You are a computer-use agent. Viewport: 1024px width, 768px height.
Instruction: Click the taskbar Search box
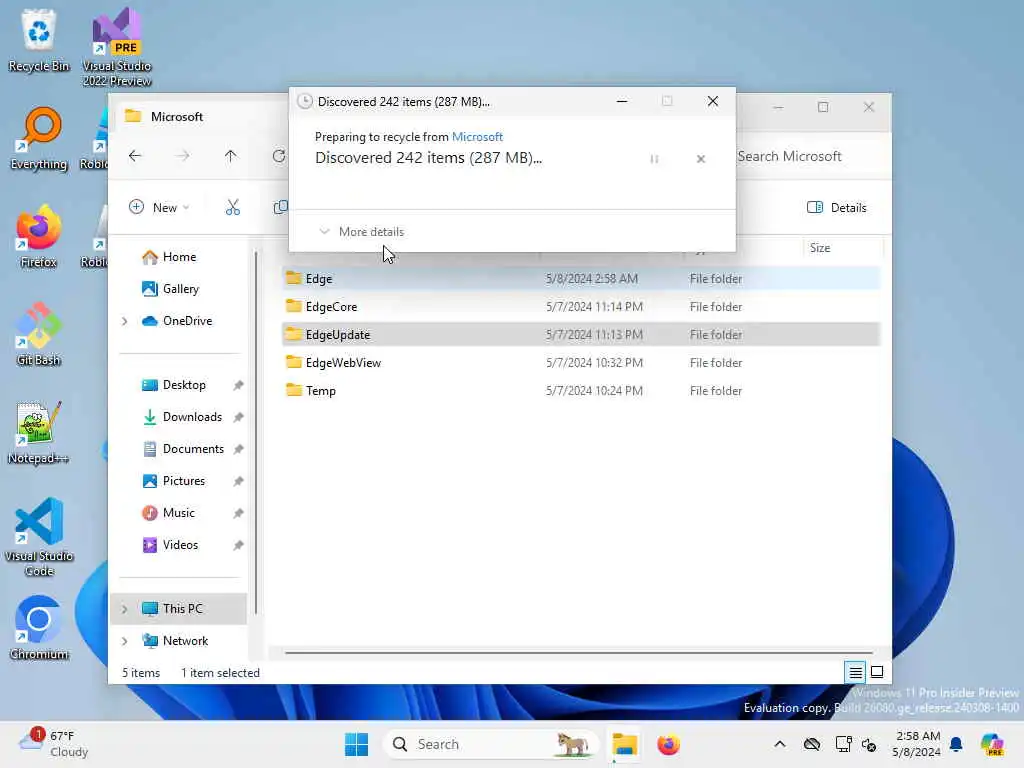491,744
